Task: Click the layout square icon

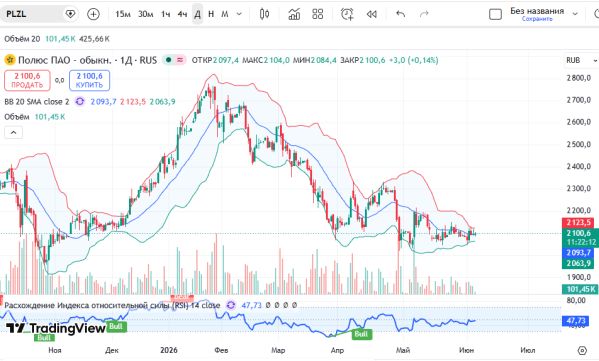Action: [x=495, y=15]
